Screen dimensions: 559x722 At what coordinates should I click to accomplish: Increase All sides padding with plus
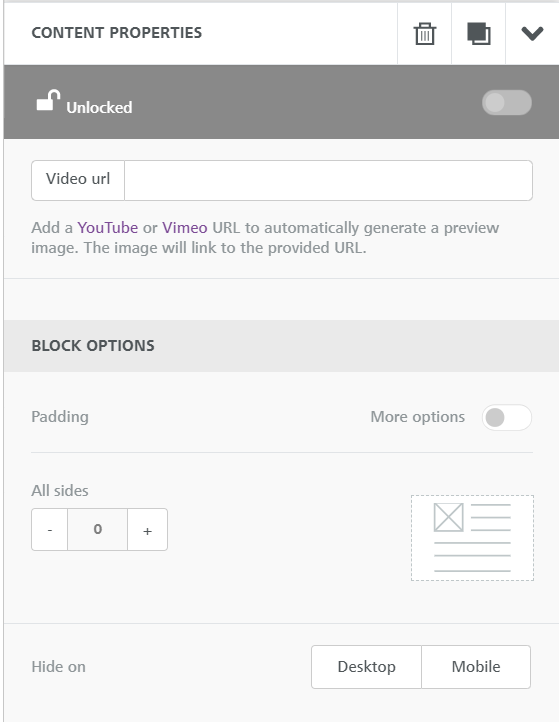tap(147, 530)
